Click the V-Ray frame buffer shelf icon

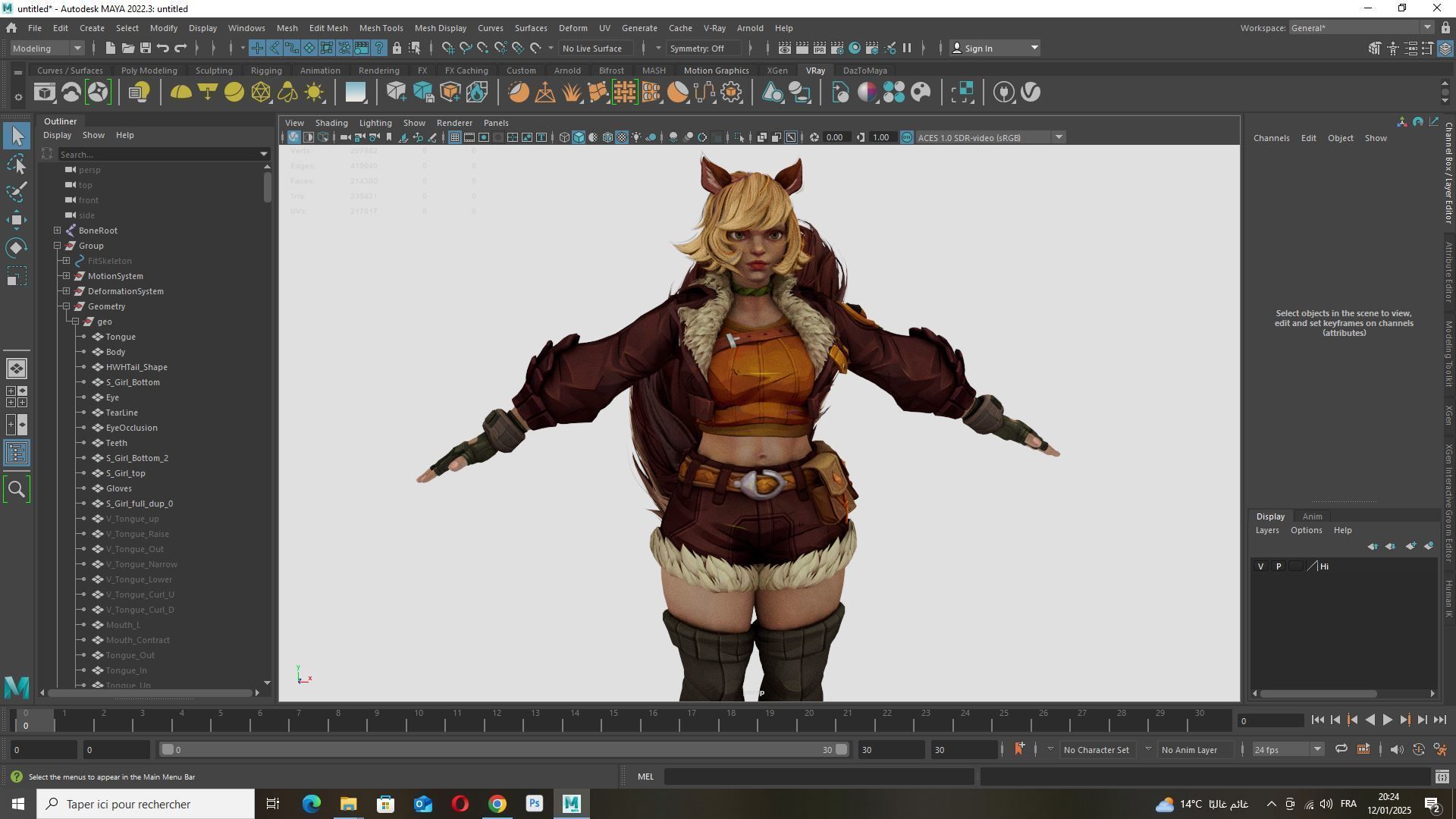44,93
